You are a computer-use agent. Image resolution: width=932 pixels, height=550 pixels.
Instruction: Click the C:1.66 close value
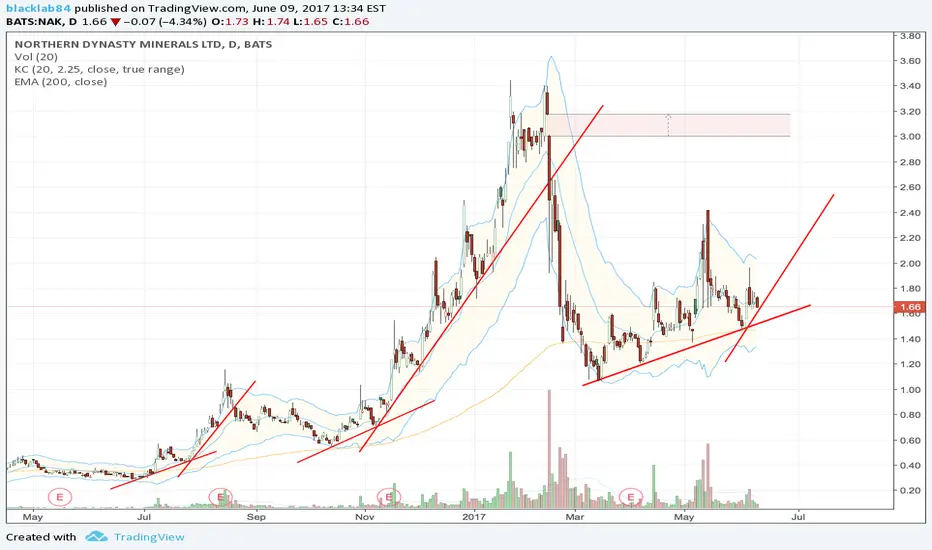tap(351, 22)
